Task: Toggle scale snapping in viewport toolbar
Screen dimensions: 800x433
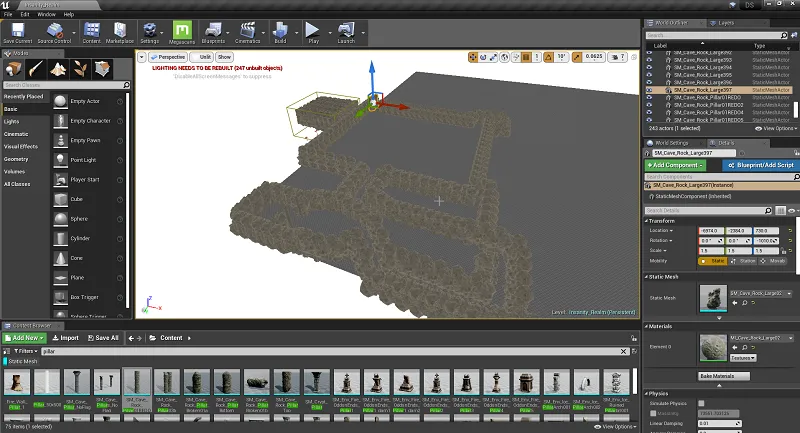Action: click(577, 57)
